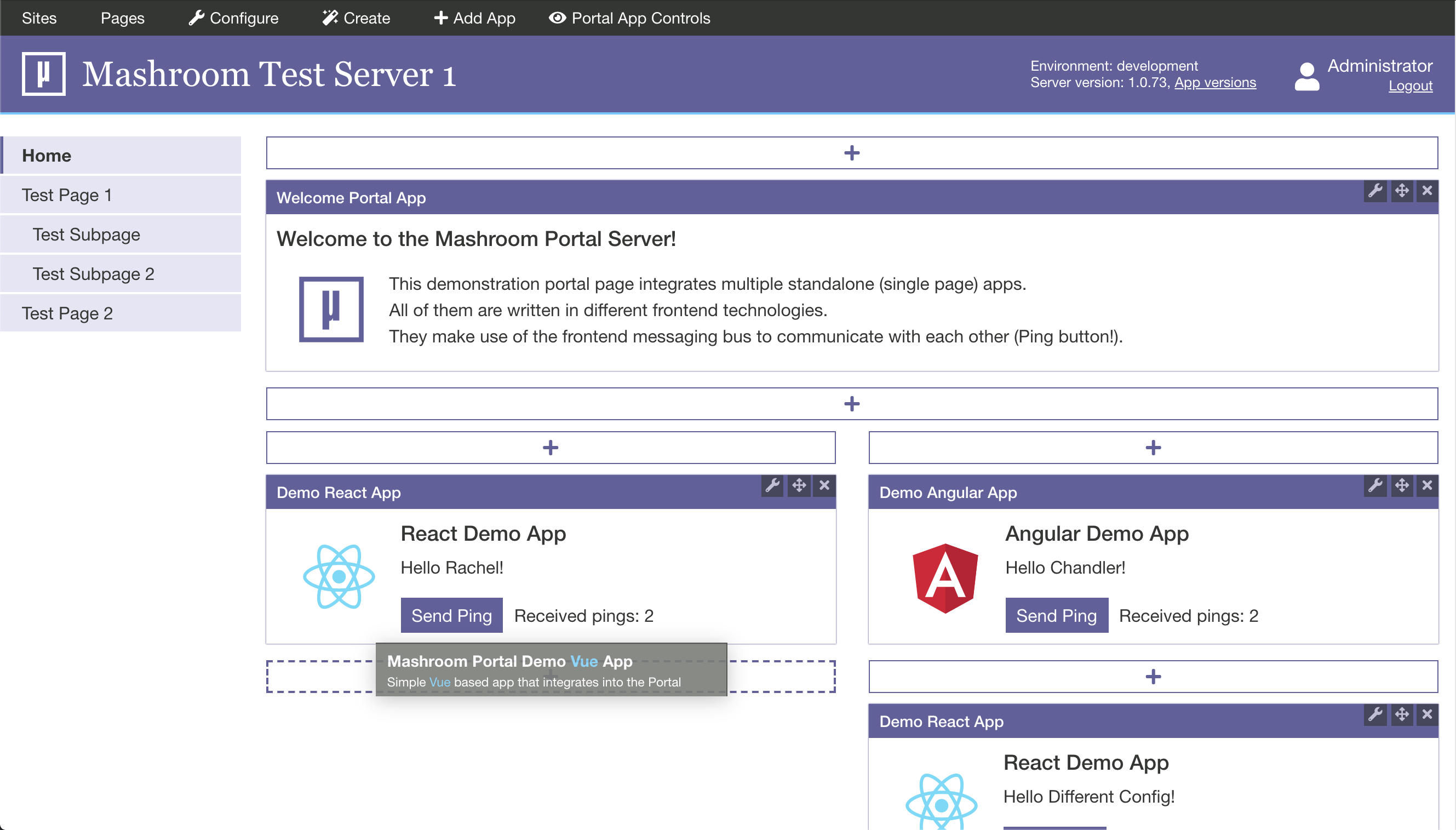Click 'Hello Rachel!' greeting text
This screenshot has height=830, width=1456.
click(452, 568)
